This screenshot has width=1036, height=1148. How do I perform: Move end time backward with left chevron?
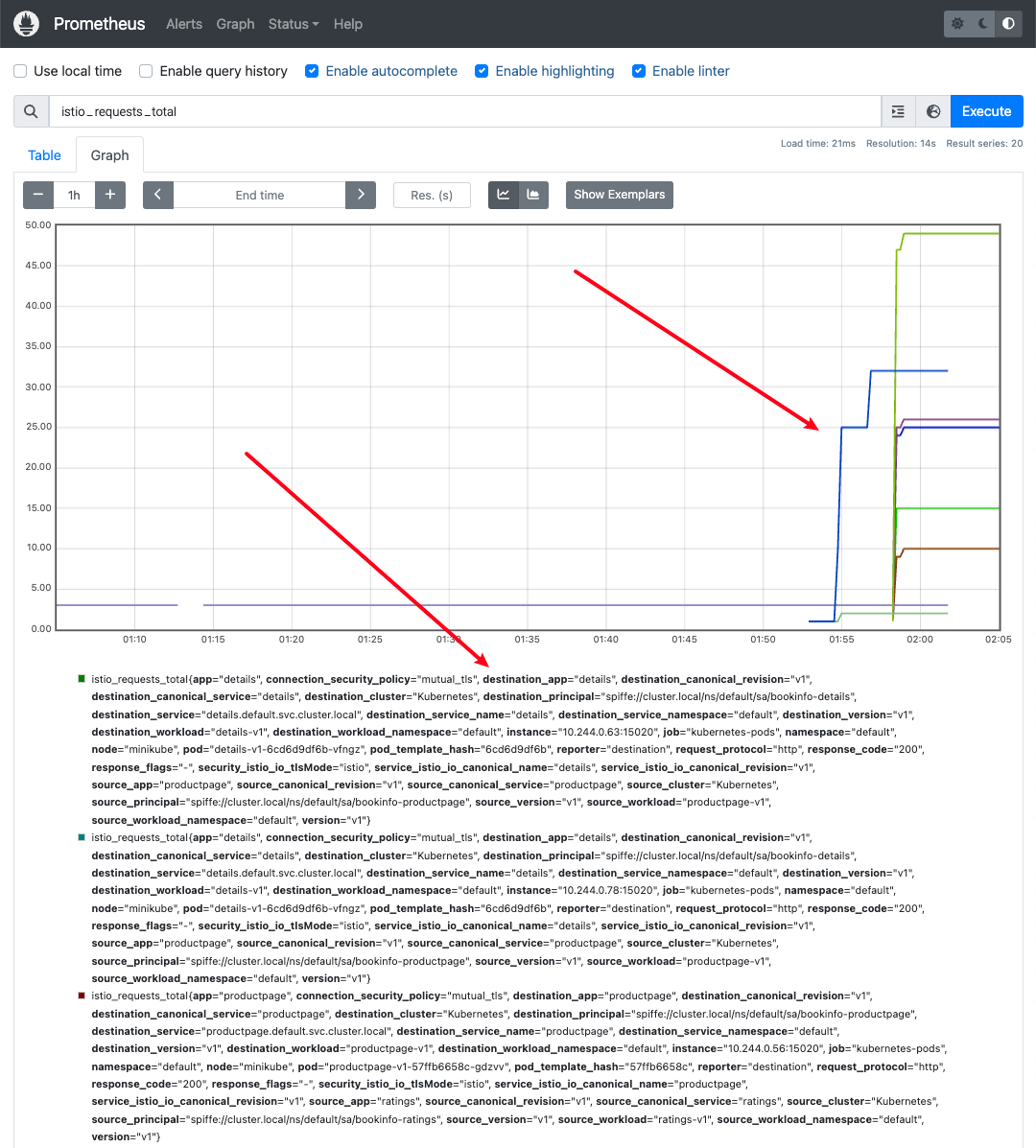[x=158, y=195]
